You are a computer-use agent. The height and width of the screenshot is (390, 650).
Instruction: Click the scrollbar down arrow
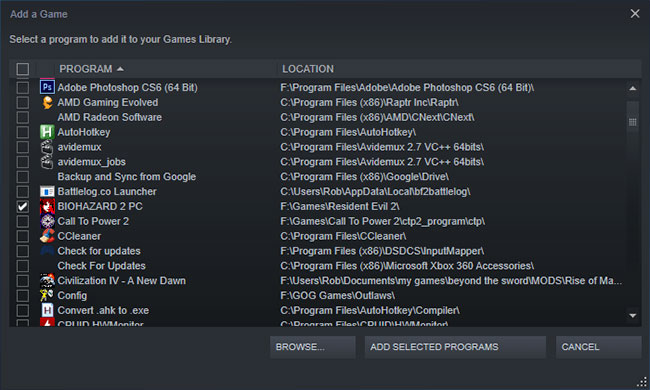coord(633,316)
